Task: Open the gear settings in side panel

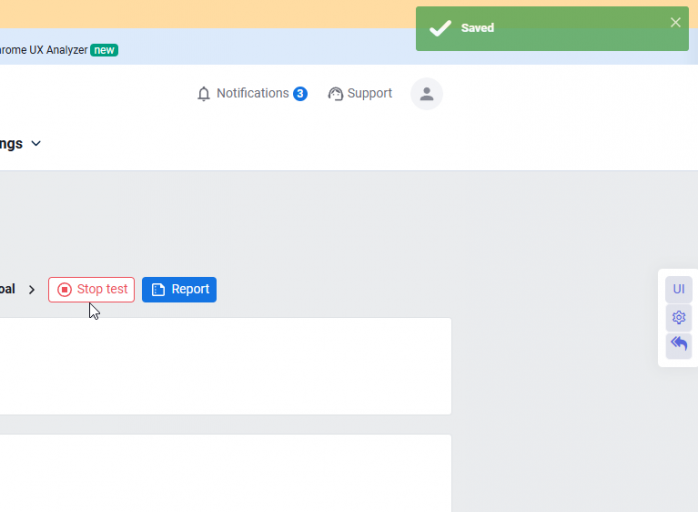Action: 678,317
